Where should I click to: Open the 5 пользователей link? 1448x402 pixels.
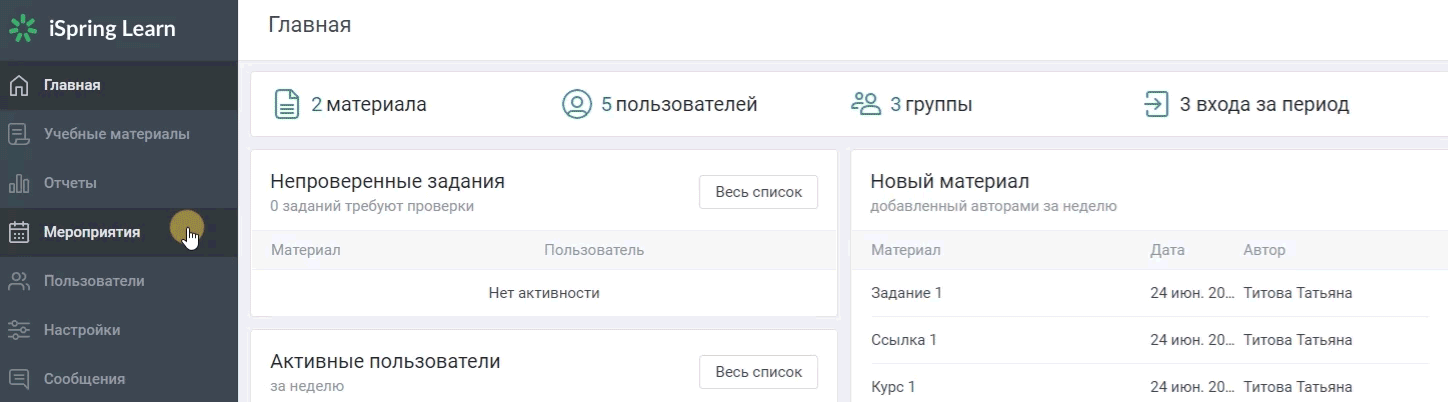tap(679, 104)
